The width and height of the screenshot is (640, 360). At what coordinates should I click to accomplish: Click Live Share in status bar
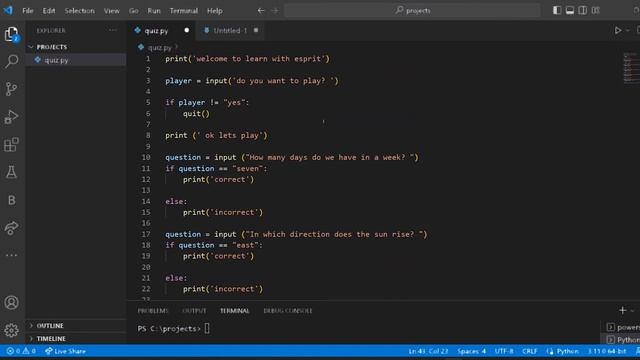(x=65, y=351)
